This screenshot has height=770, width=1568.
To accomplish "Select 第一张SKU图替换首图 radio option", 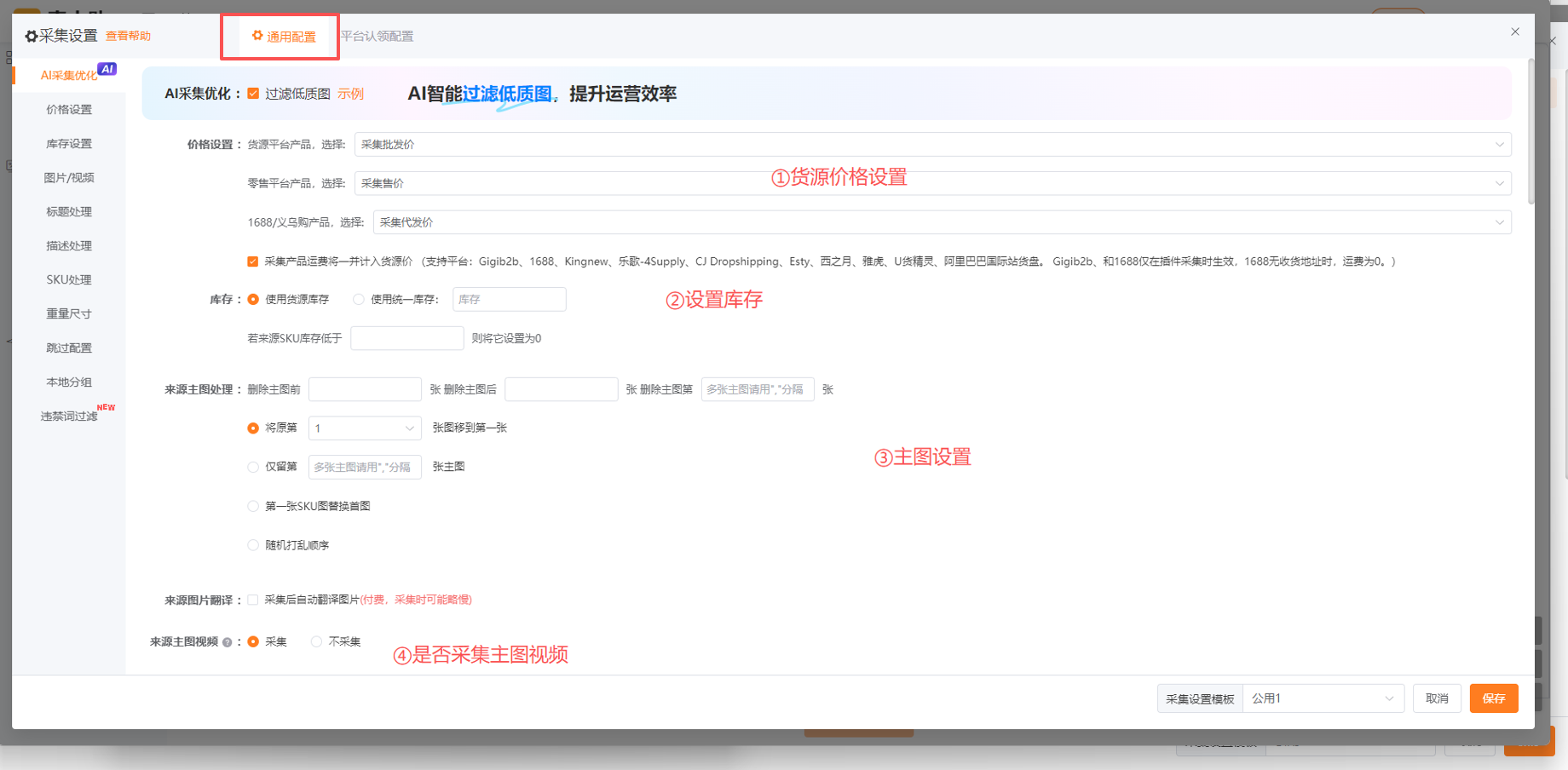I will click(x=253, y=506).
